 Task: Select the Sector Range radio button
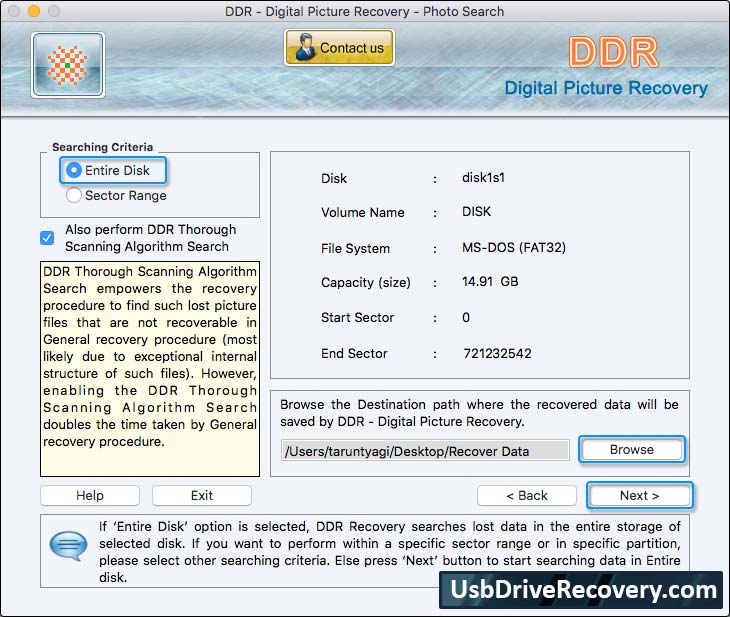pyautogui.click(x=74, y=195)
